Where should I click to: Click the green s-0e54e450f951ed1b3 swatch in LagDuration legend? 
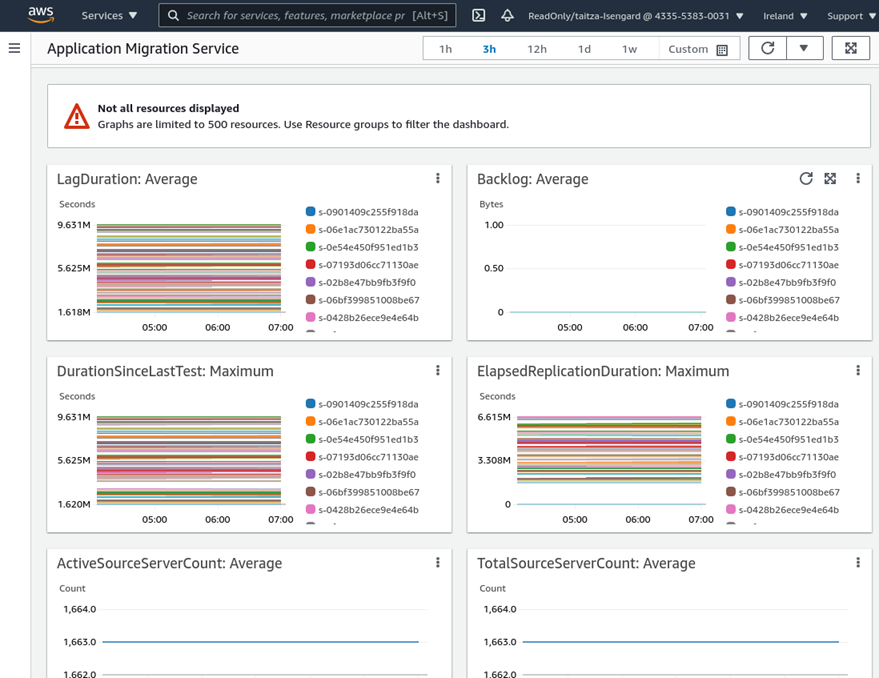tap(311, 247)
